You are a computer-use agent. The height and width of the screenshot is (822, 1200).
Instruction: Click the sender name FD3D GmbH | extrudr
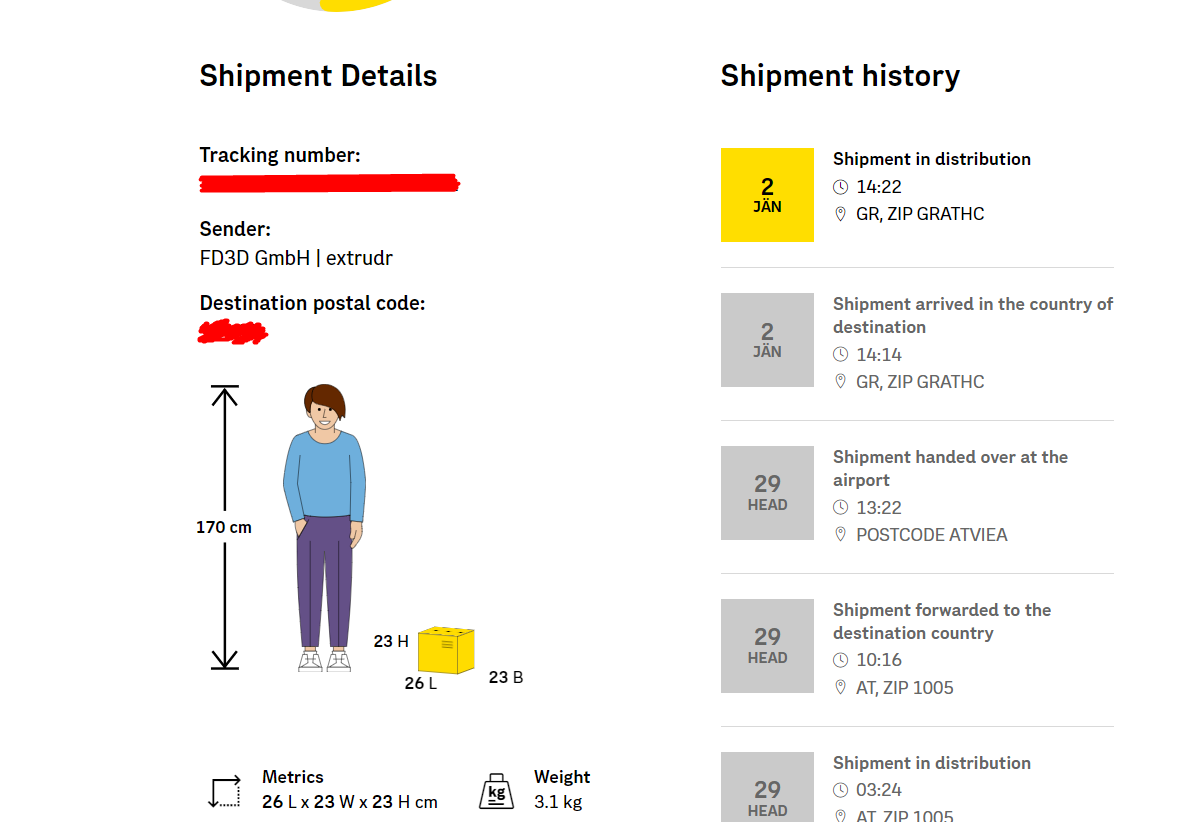(x=296, y=258)
